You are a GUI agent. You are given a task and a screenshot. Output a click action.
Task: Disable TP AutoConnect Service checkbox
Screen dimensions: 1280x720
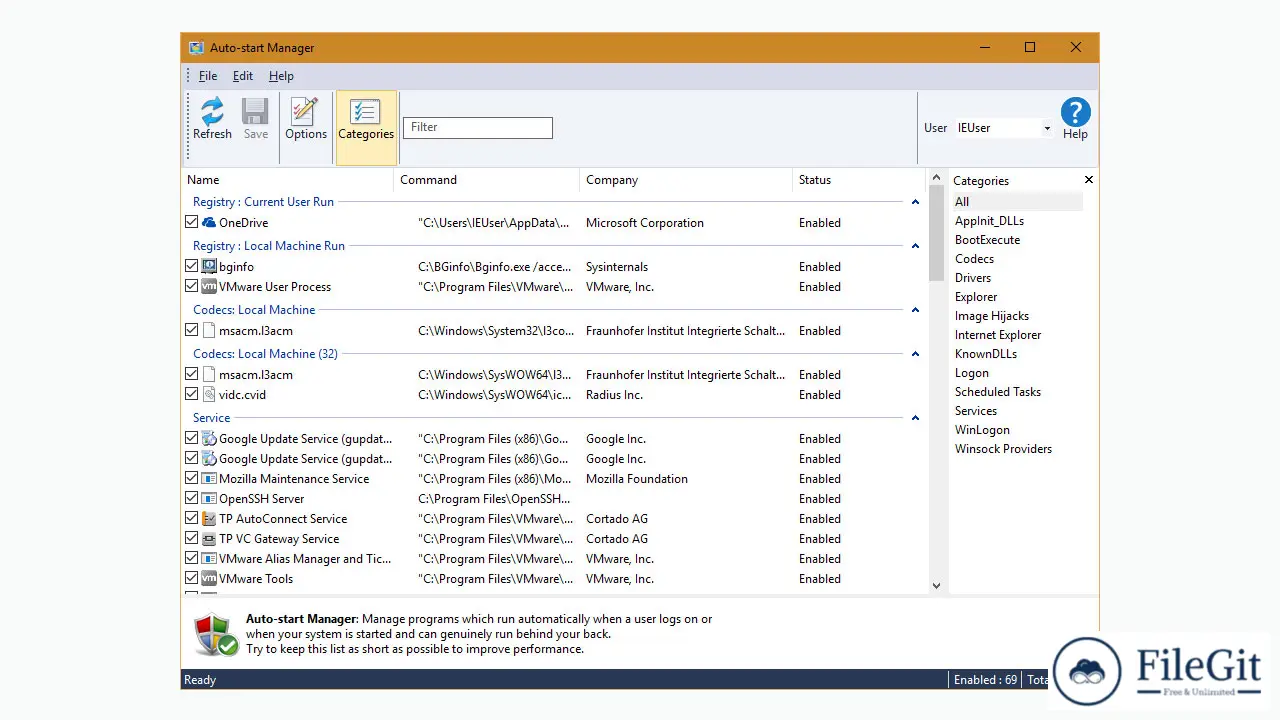pos(191,519)
